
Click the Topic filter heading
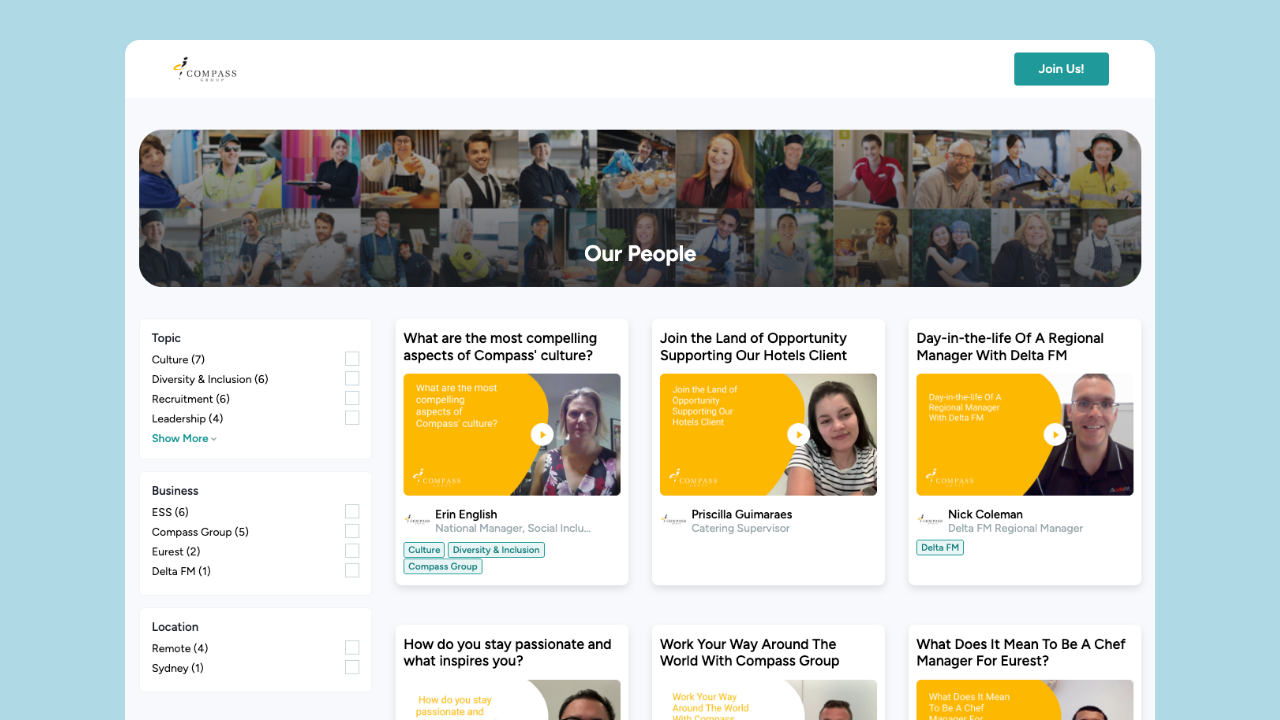166,338
